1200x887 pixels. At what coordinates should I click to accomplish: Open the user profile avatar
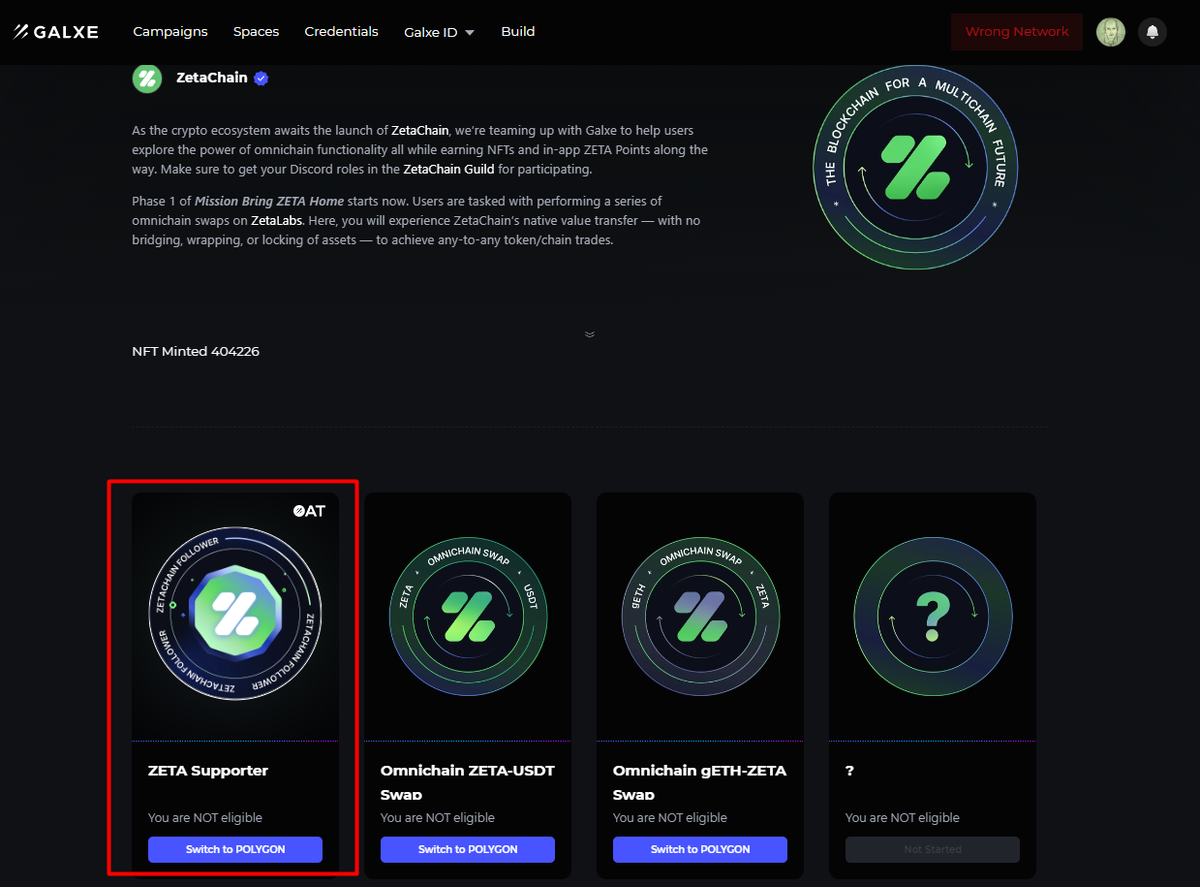click(x=1110, y=32)
